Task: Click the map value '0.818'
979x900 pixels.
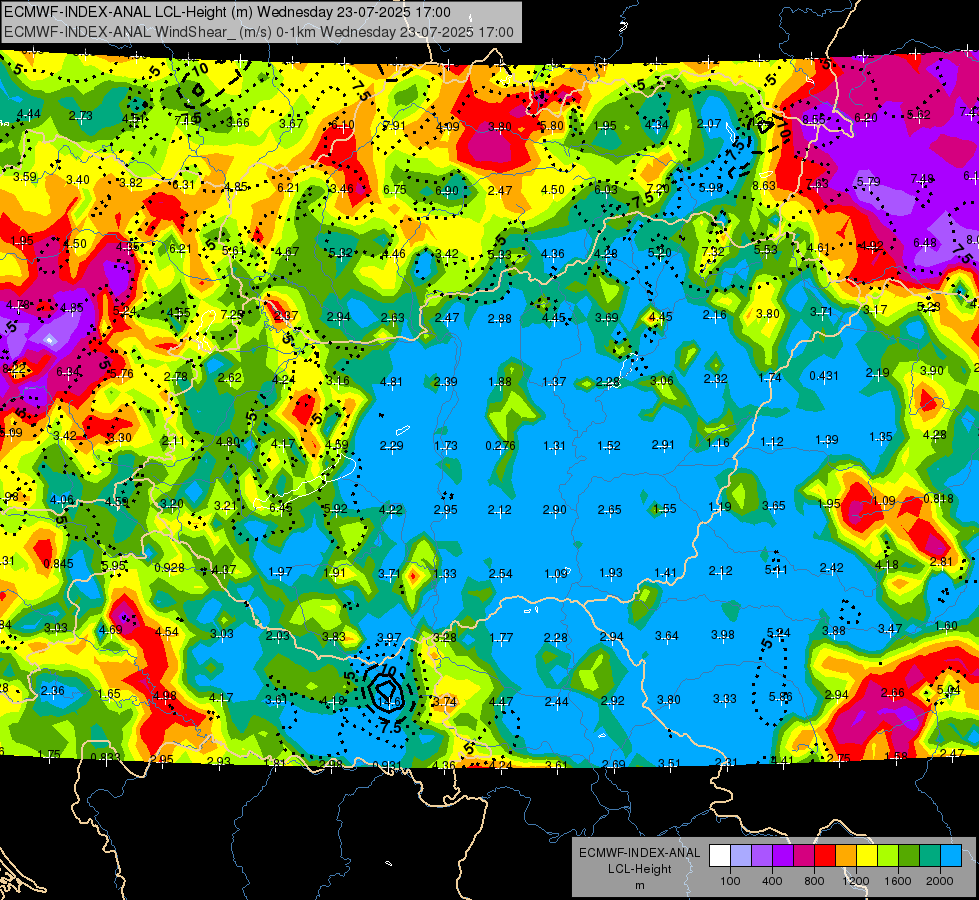Action: click(x=938, y=498)
